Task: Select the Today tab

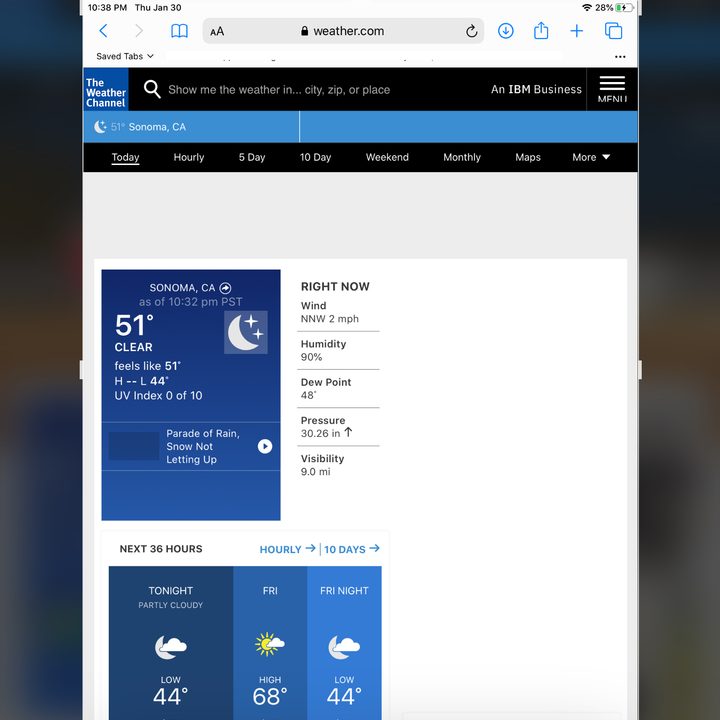Action: (125, 157)
